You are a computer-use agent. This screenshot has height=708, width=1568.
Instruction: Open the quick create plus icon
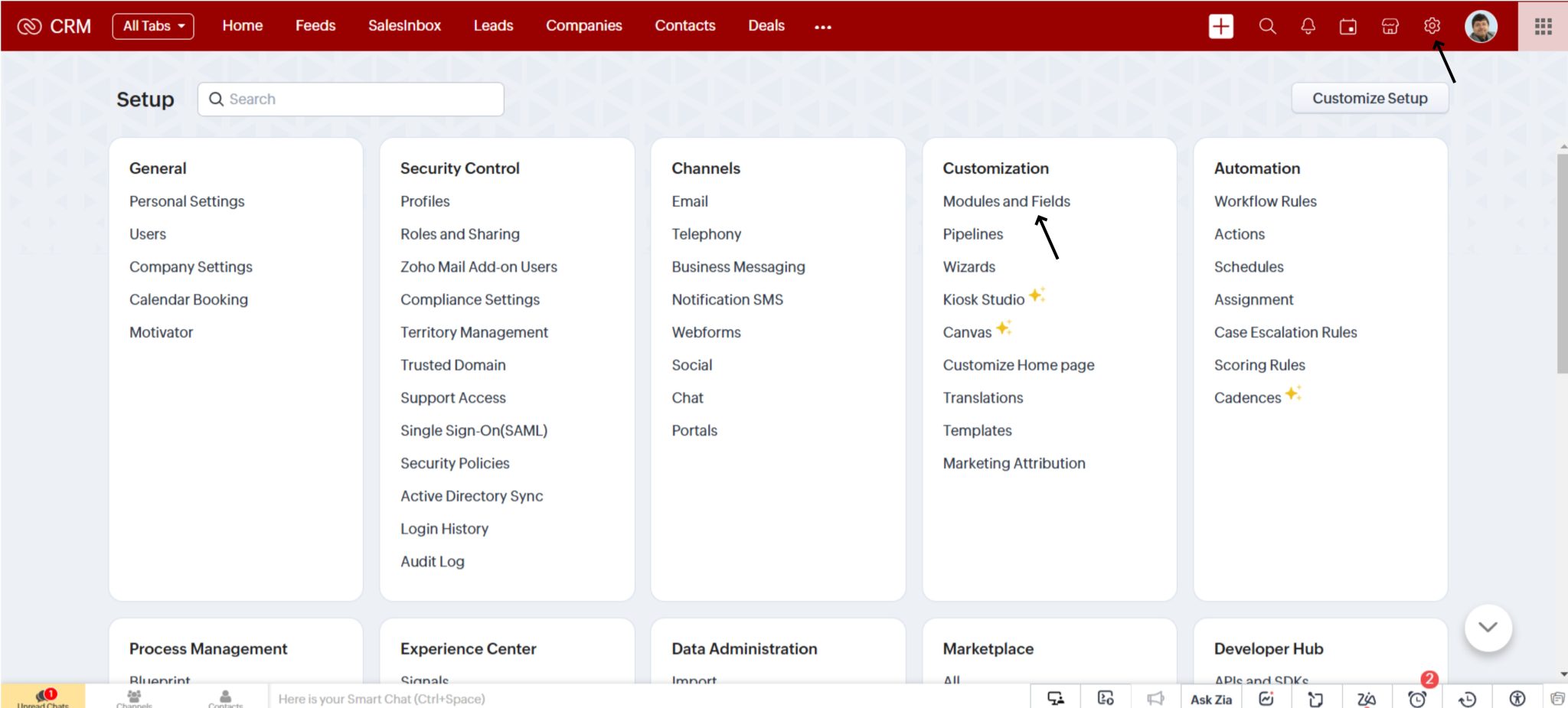(x=1220, y=25)
